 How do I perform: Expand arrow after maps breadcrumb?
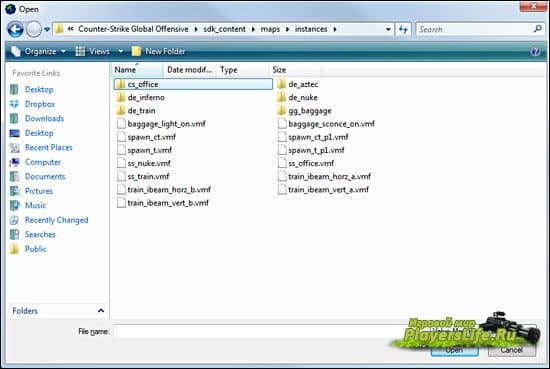point(287,29)
